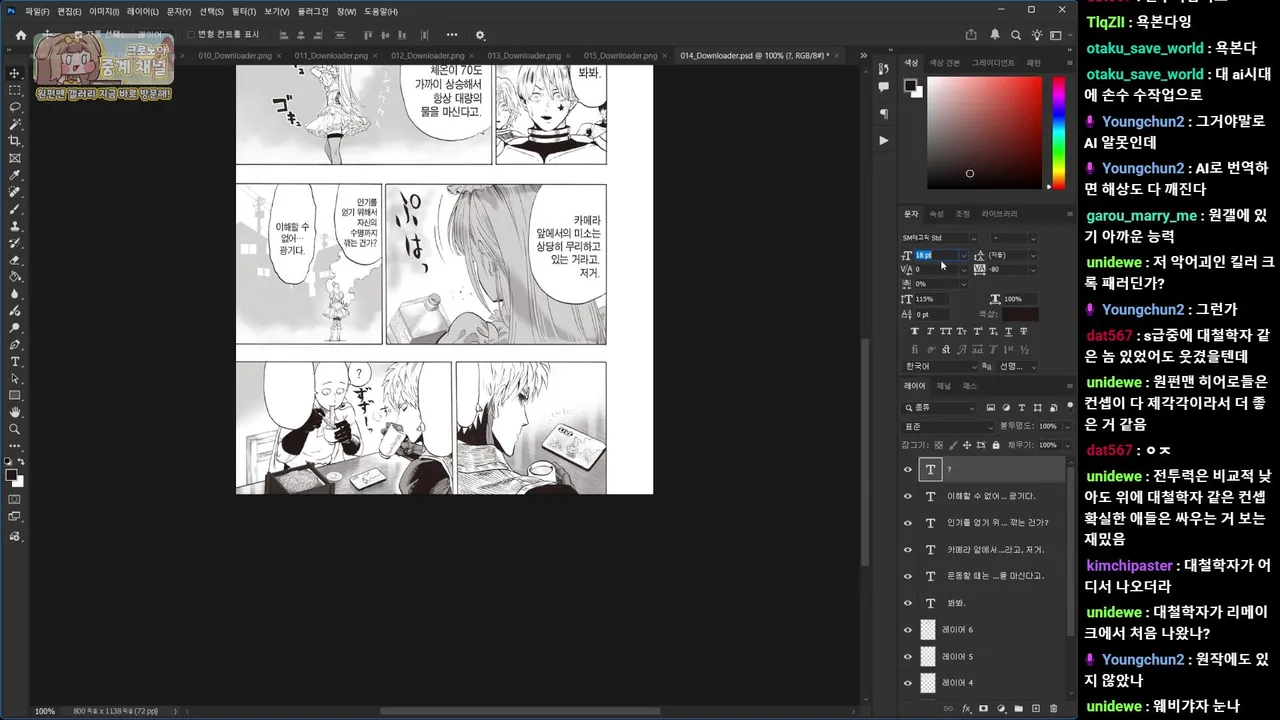Hide the '봐봐.' text layer
1280x720 pixels.
pos(908,603)
